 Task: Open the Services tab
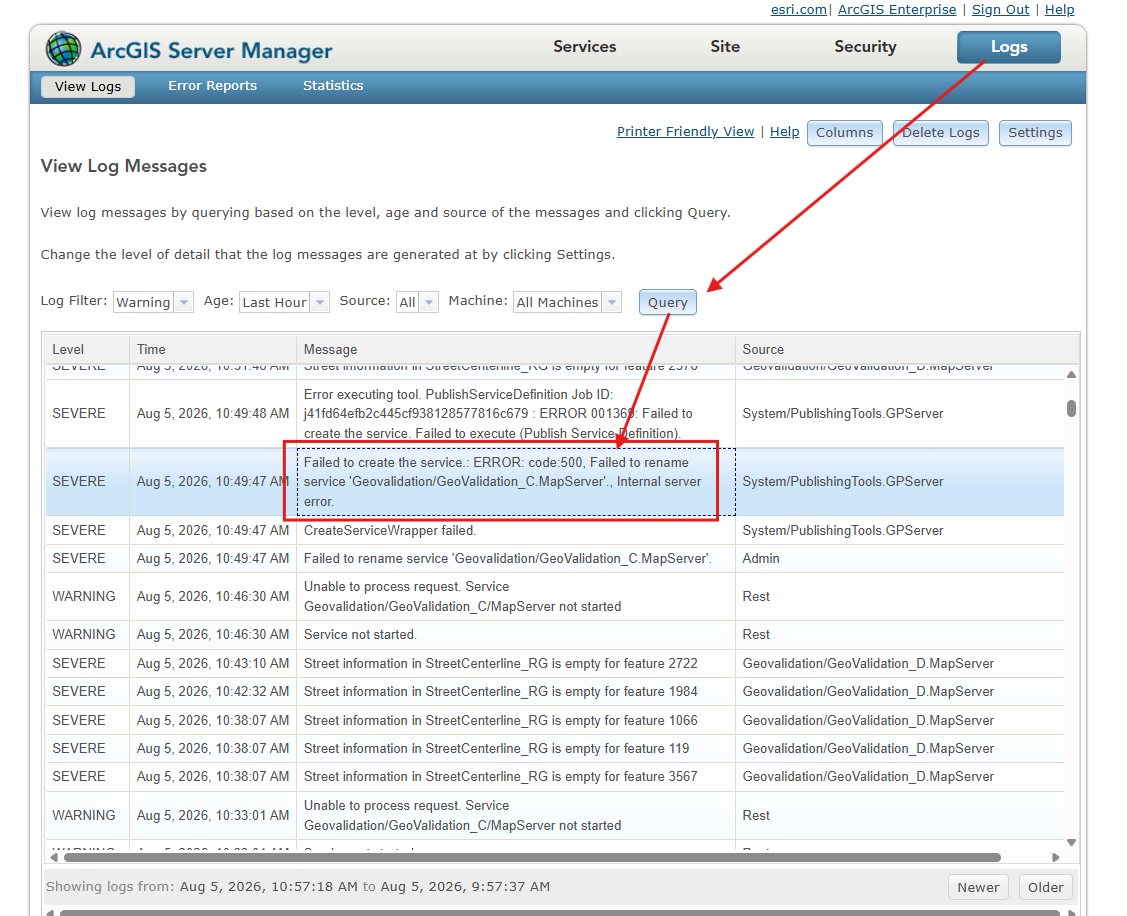(584, 47)
